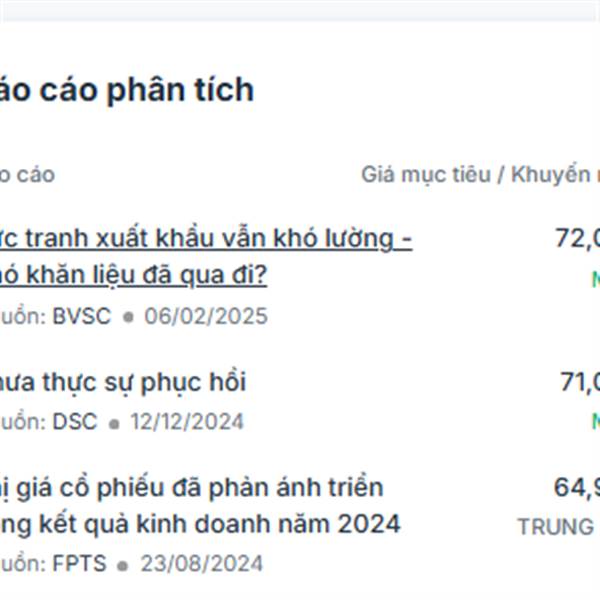
Task: Click the 'Giá mục tiêu / Khuyến' column header
Action: point(481,175)
